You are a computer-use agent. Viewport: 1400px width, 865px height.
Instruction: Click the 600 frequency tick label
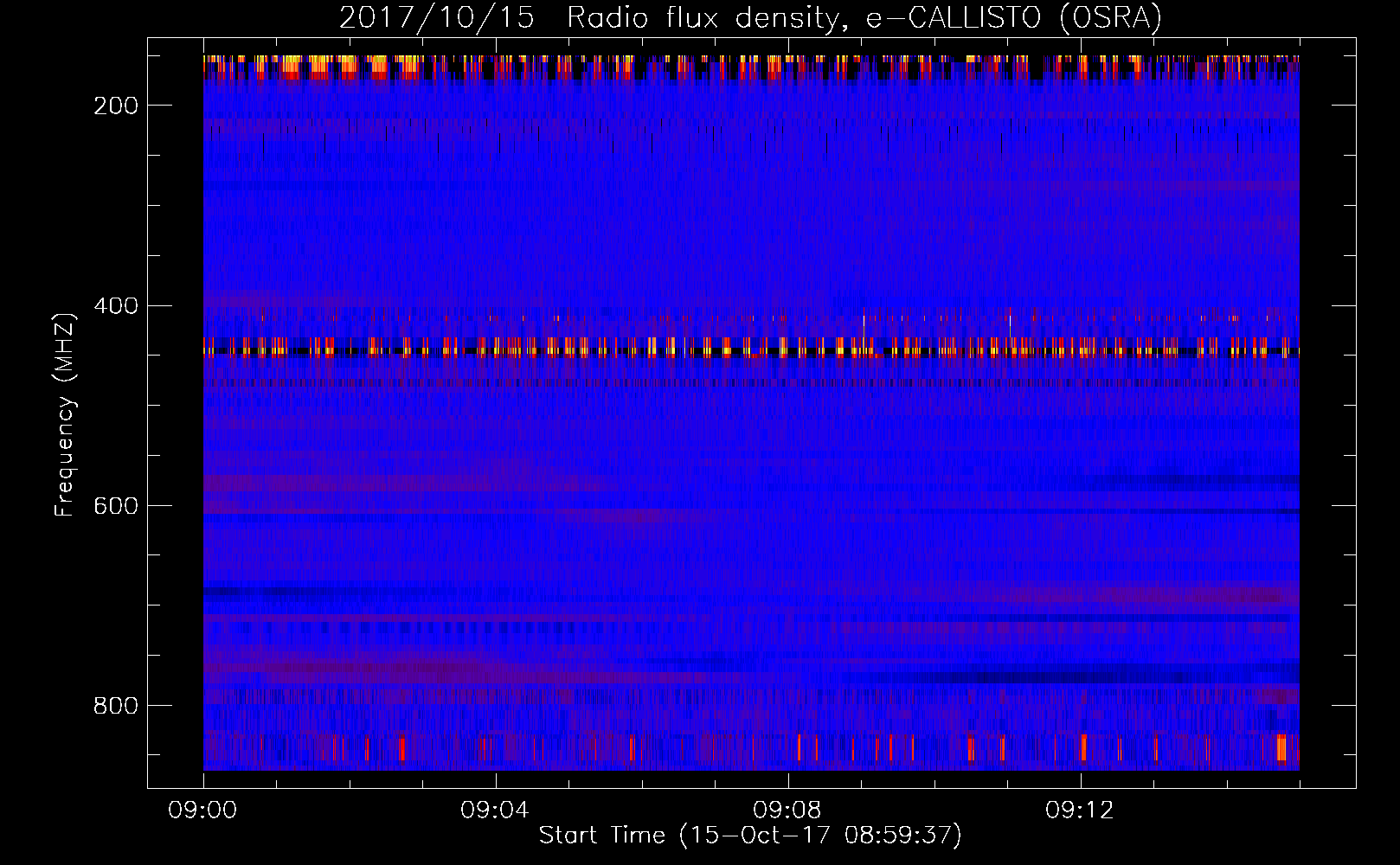point(116,505)
